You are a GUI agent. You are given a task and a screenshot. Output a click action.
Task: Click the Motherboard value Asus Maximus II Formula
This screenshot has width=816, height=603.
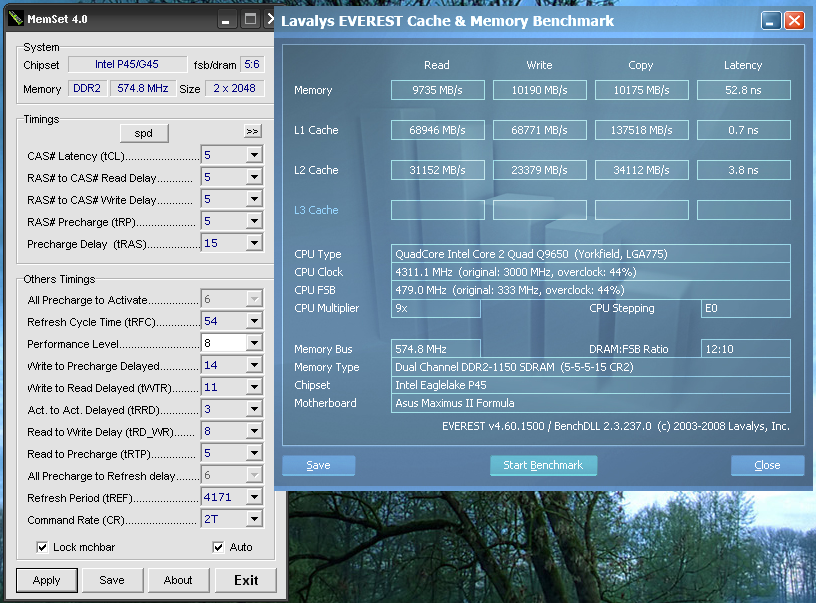coord(591,403)
